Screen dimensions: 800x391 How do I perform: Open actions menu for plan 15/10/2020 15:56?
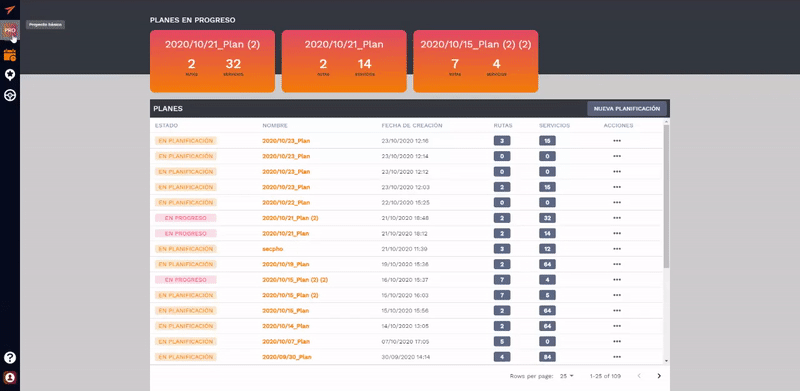[617, 310]
